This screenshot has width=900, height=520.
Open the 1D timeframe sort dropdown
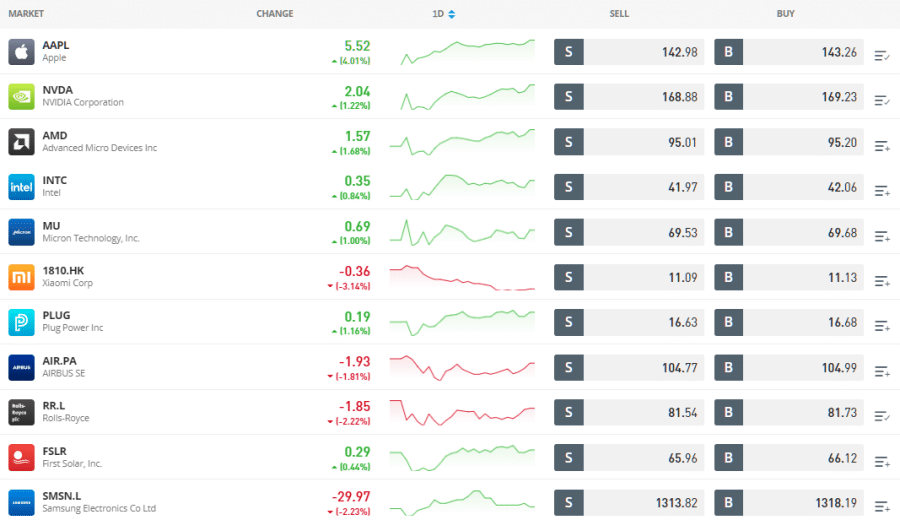[x=444, y=14]
